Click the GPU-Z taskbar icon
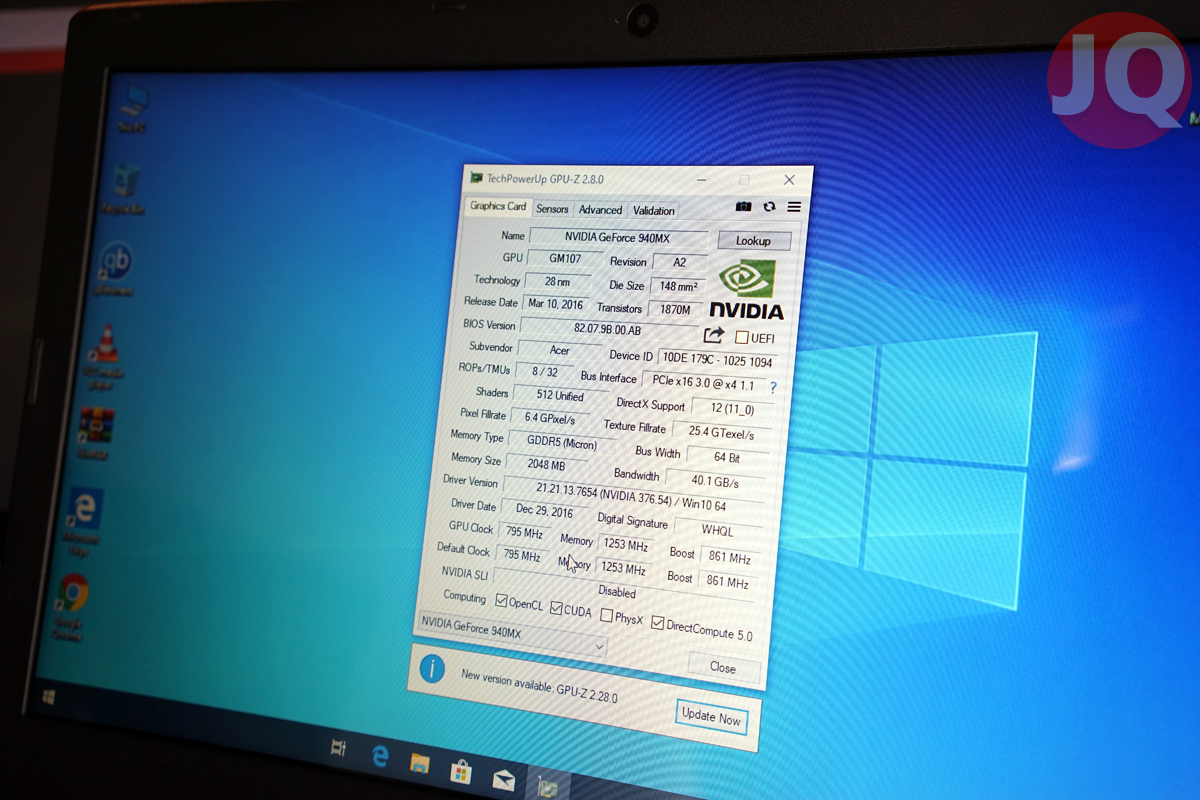The height and width of the screenshot is (800, 1200). pyautogui.click(x=547, y=786)
